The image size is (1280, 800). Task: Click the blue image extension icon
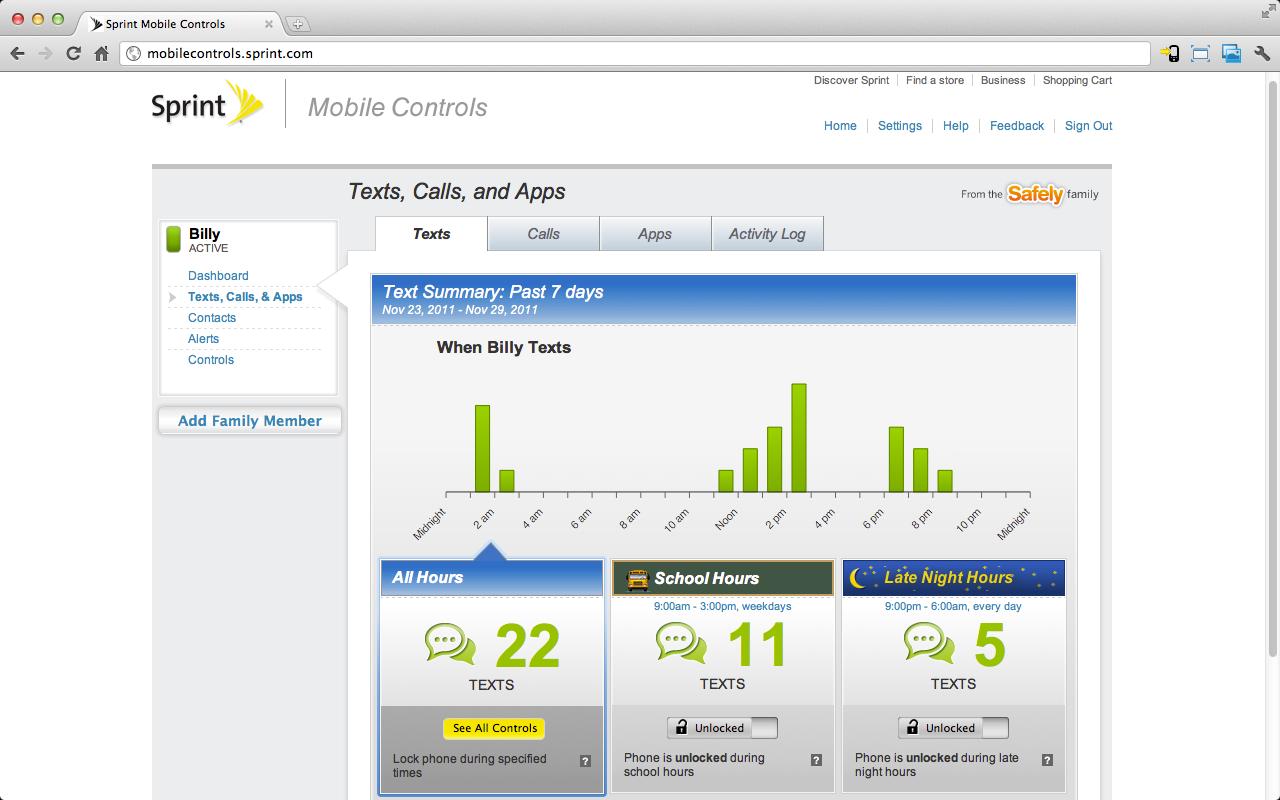(1231, 54)
